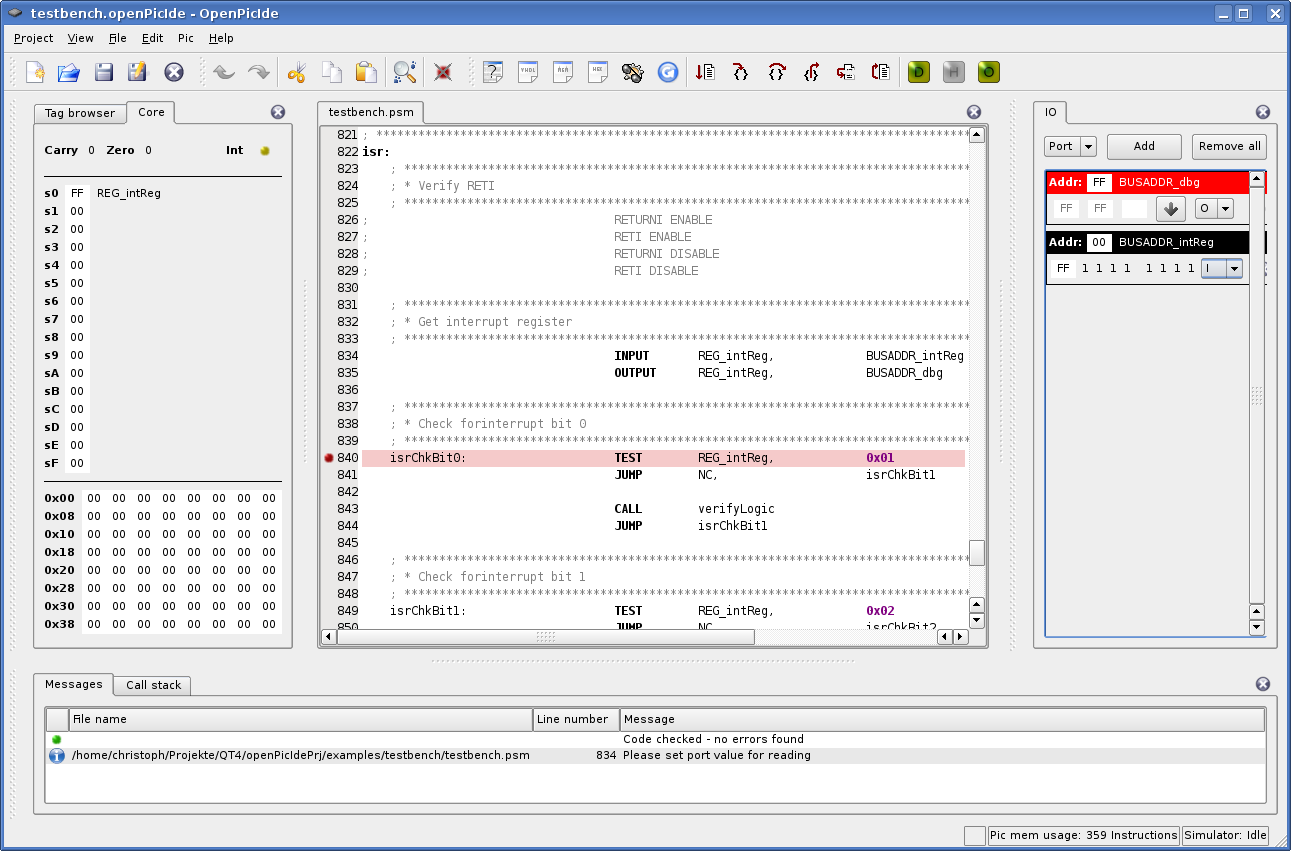This screenshot has height=851, width=1291.
Task: Click the editor horizontal scrollbar thumb
Action: click(546, 637)
